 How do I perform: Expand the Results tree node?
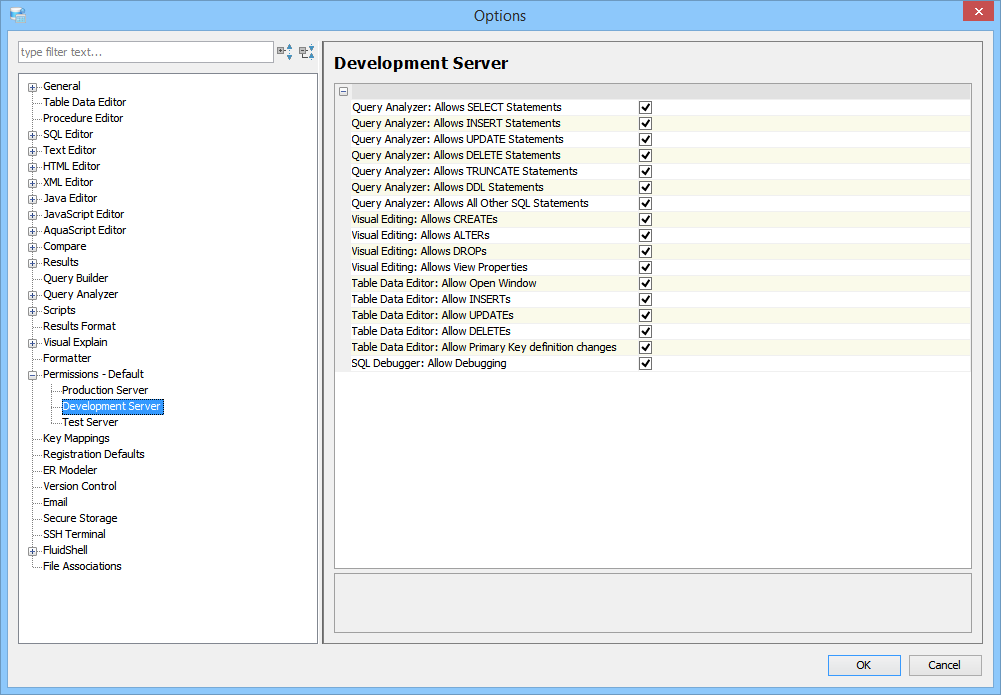(x=33, y=263)
